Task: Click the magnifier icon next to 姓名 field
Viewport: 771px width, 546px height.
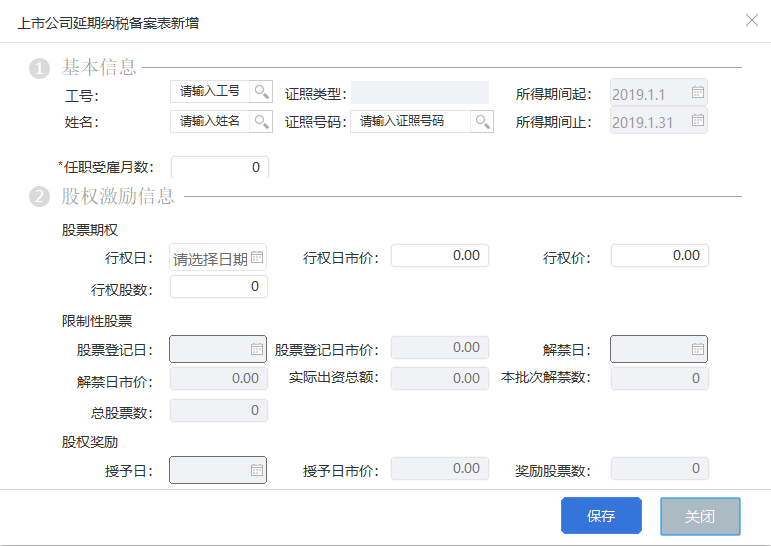Action: point(261,121)
